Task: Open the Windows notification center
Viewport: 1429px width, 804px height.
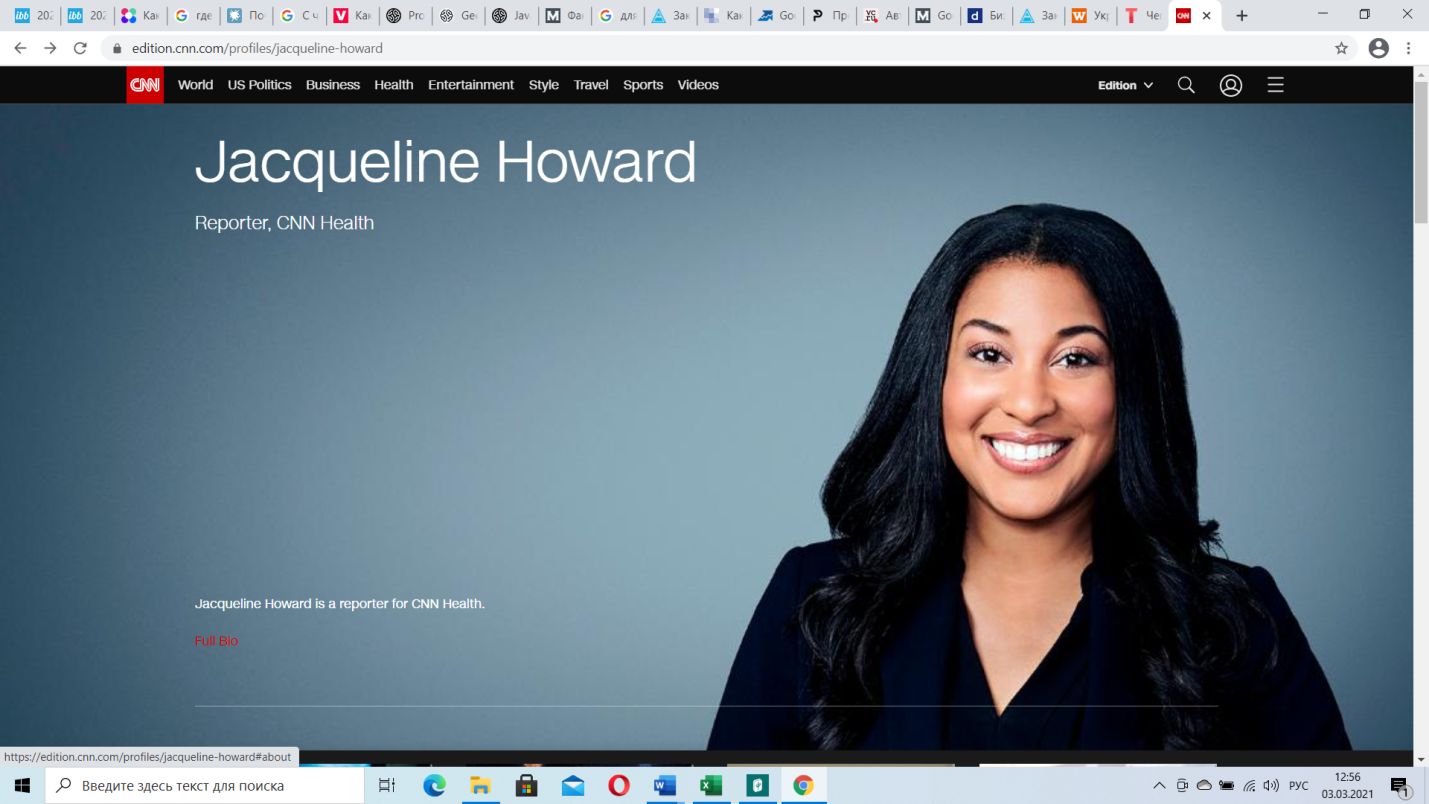Action: 1400,787
